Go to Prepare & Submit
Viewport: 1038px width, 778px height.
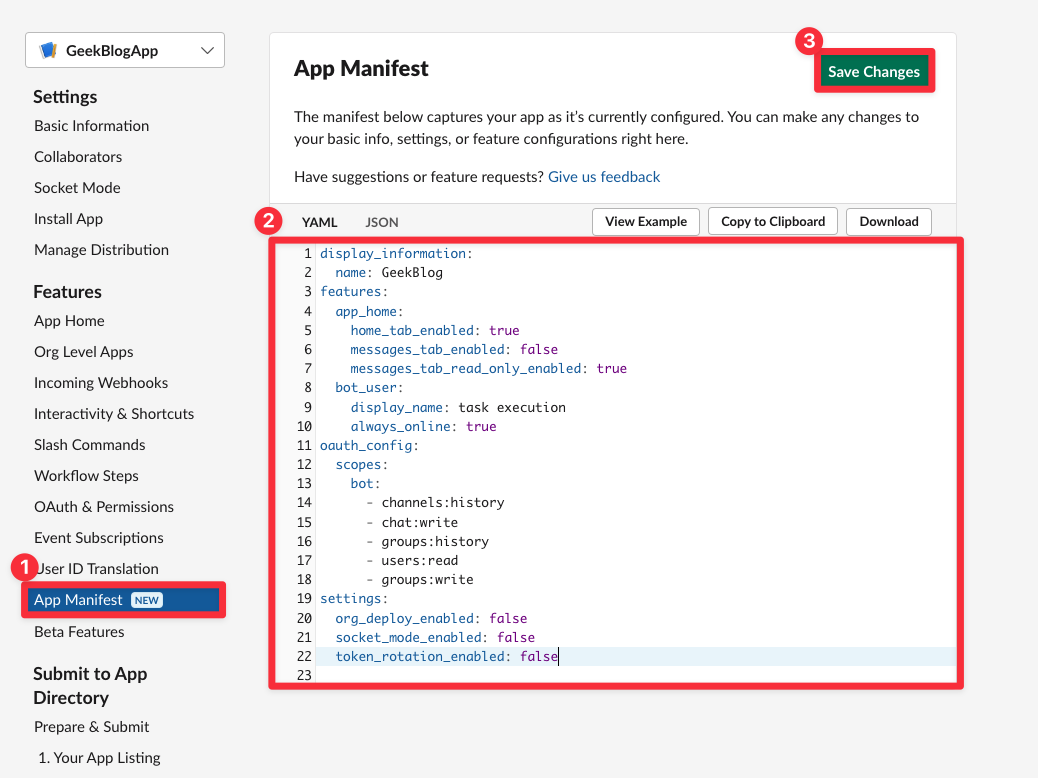[x=91, y=727]
